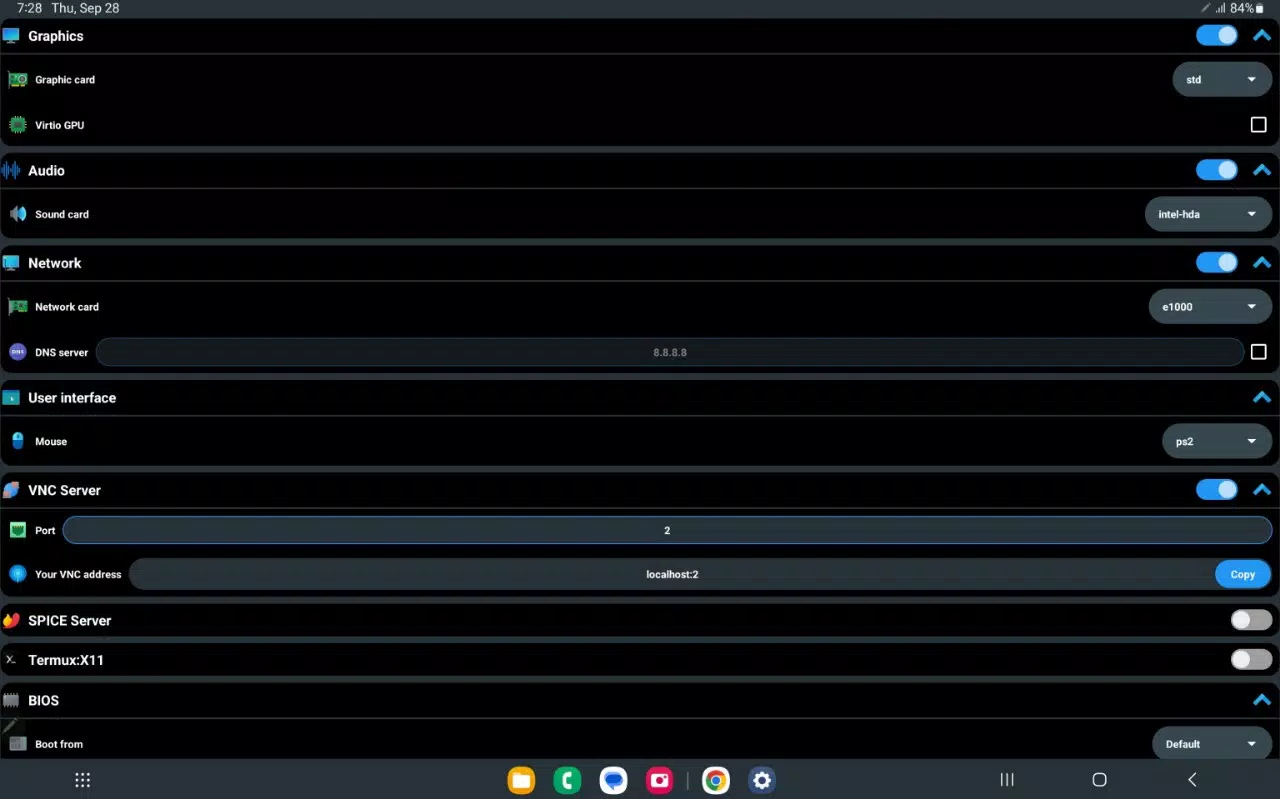Click the Network card icon
1280x799 pixels.
18,307
